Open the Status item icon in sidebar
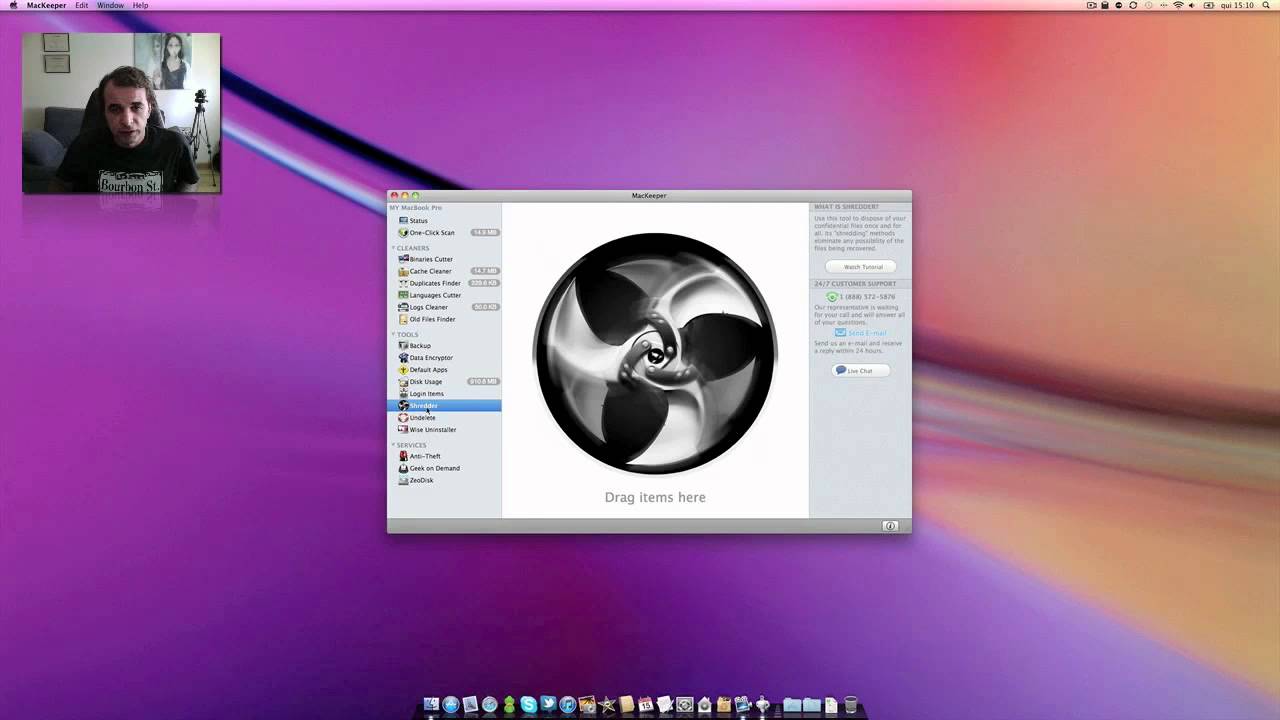 403,220
